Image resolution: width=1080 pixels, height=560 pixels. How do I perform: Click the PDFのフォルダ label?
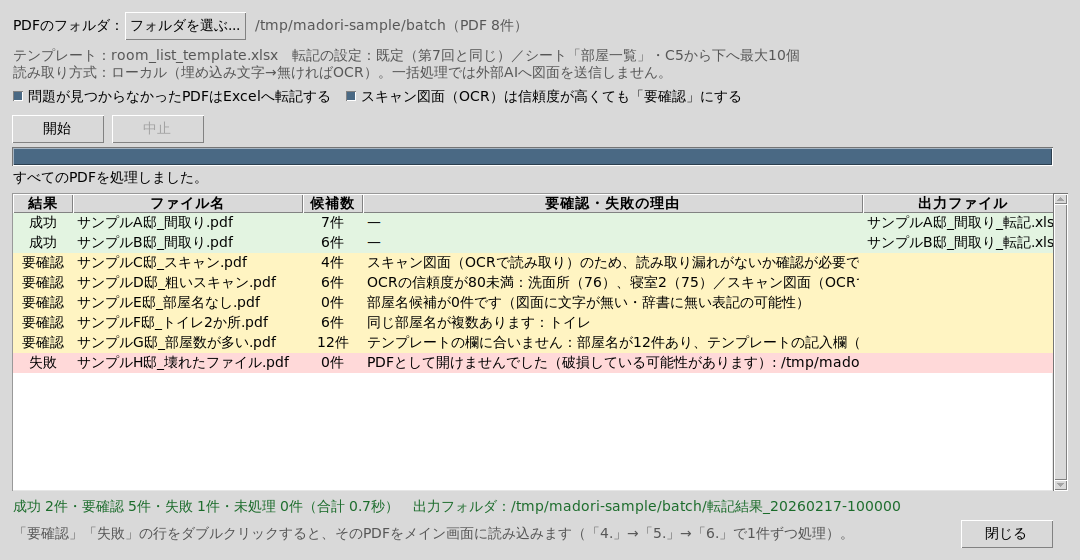67,25
